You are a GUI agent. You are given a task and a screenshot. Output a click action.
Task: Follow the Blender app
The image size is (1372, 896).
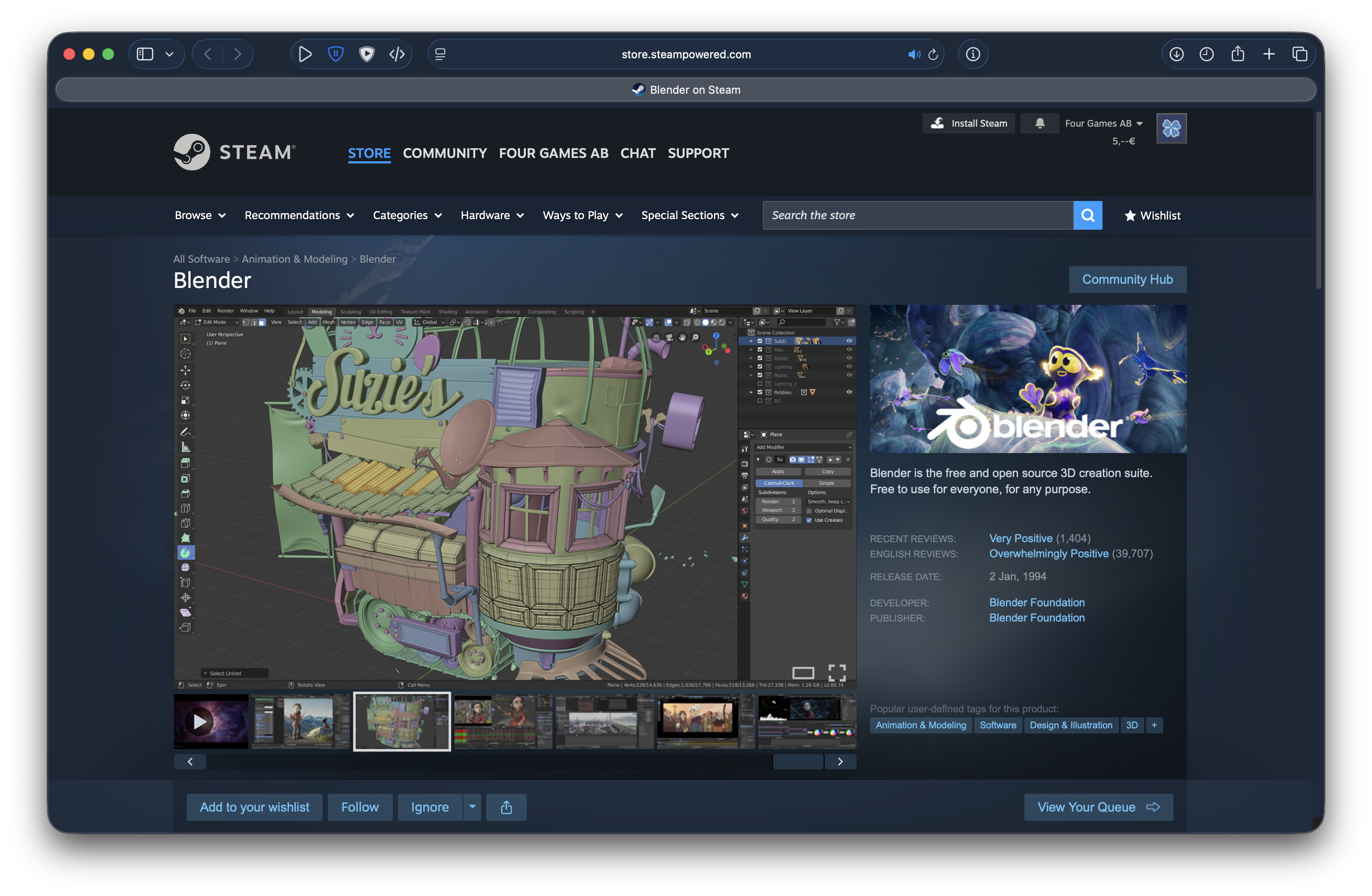pos(360,807)
